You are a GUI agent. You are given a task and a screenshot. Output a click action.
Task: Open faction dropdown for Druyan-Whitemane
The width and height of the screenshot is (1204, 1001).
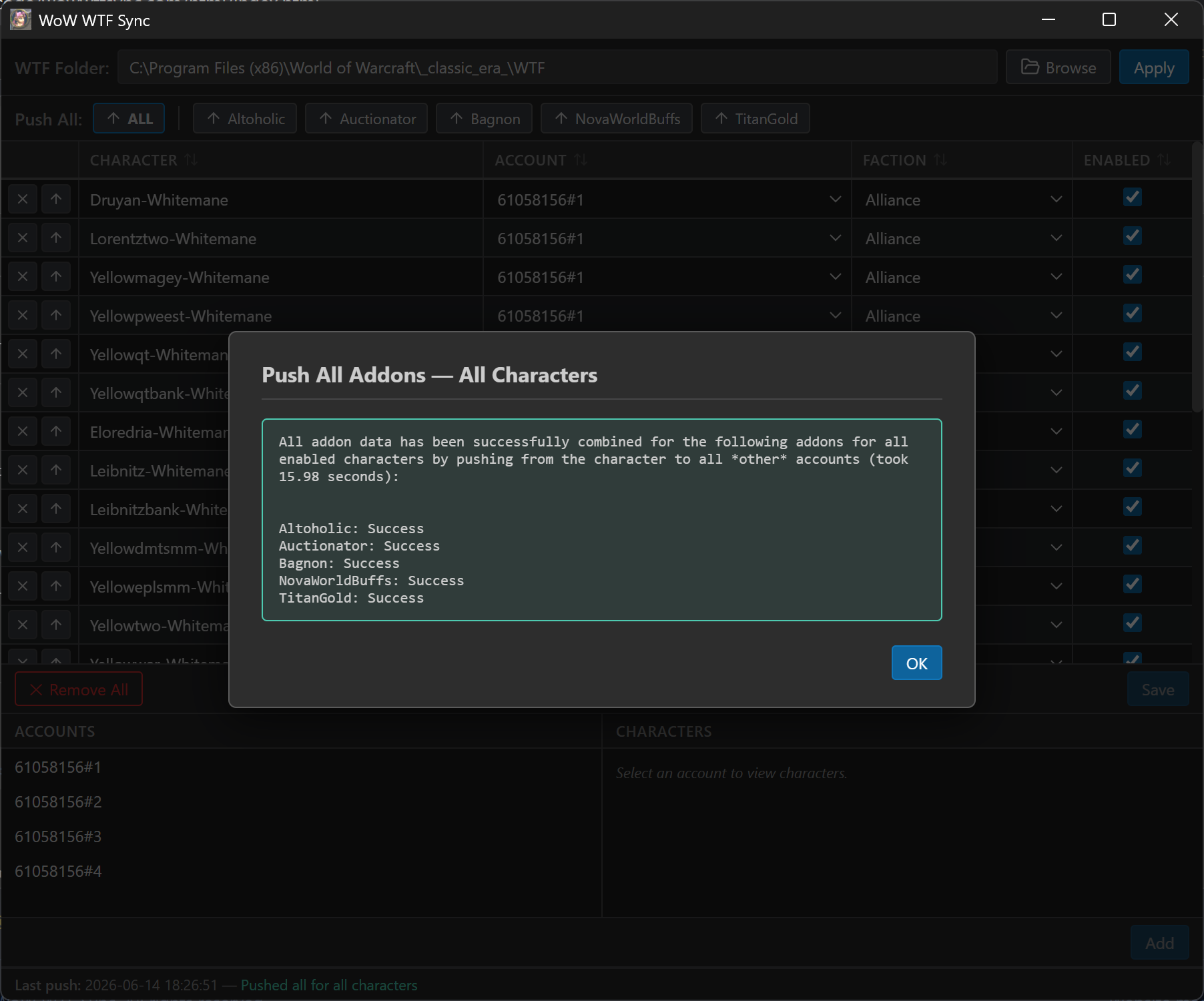[962, 200]
